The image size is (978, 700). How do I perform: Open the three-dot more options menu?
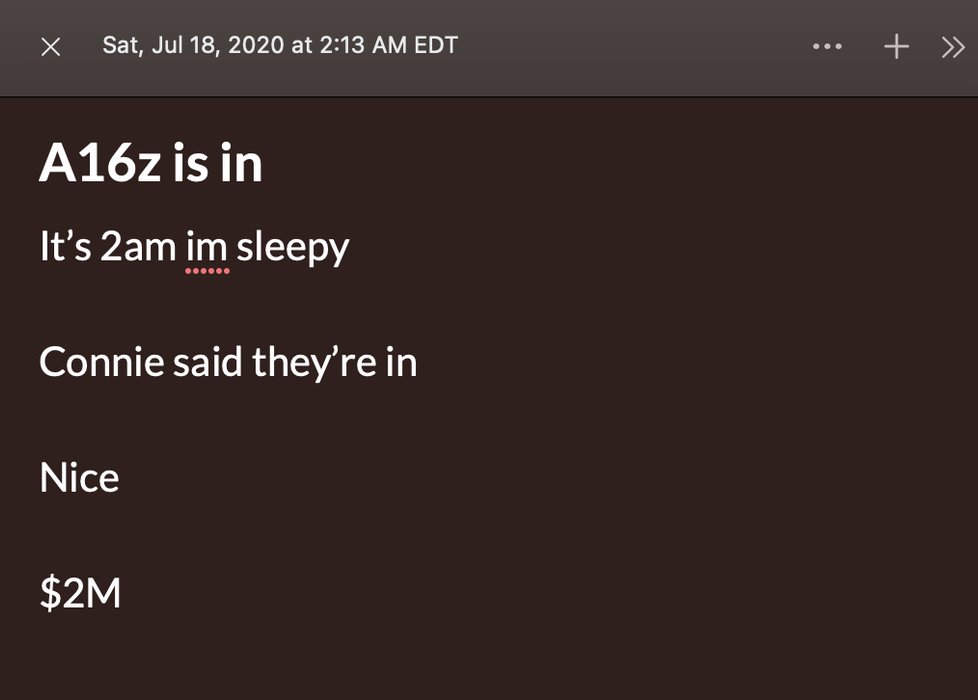[827, 46]
